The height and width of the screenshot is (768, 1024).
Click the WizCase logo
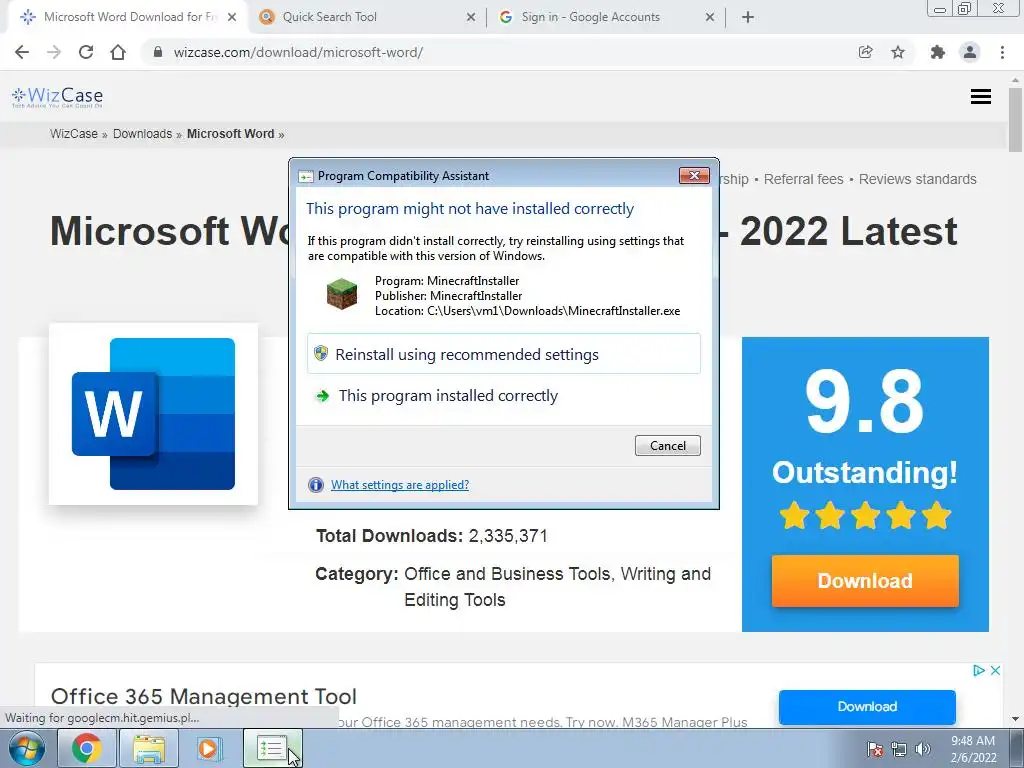pos(57,97)
